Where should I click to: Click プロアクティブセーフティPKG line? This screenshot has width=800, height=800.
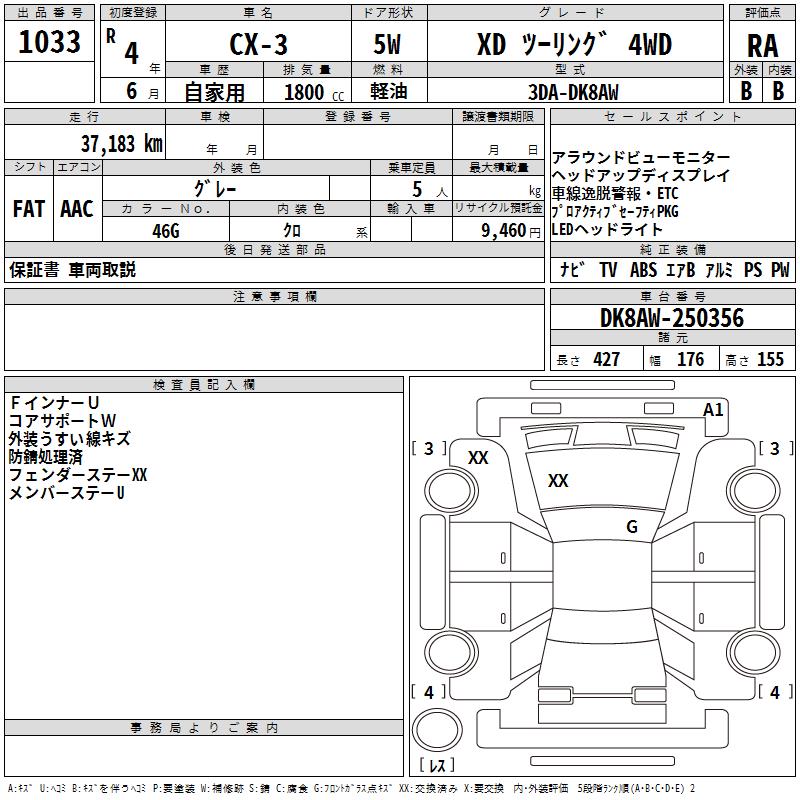tap(615, 211)
